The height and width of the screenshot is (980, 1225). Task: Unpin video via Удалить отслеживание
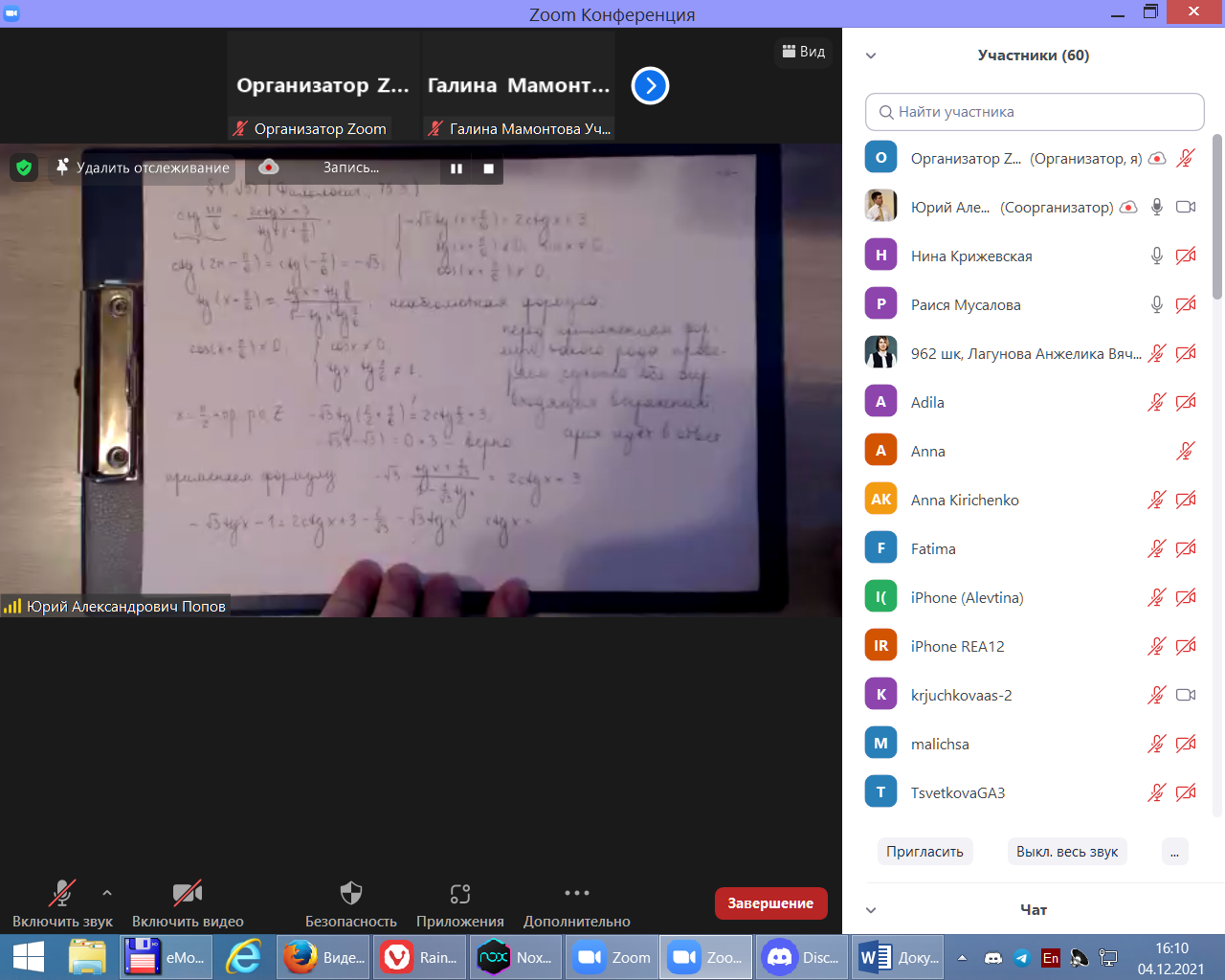click(x=143, y=167)
